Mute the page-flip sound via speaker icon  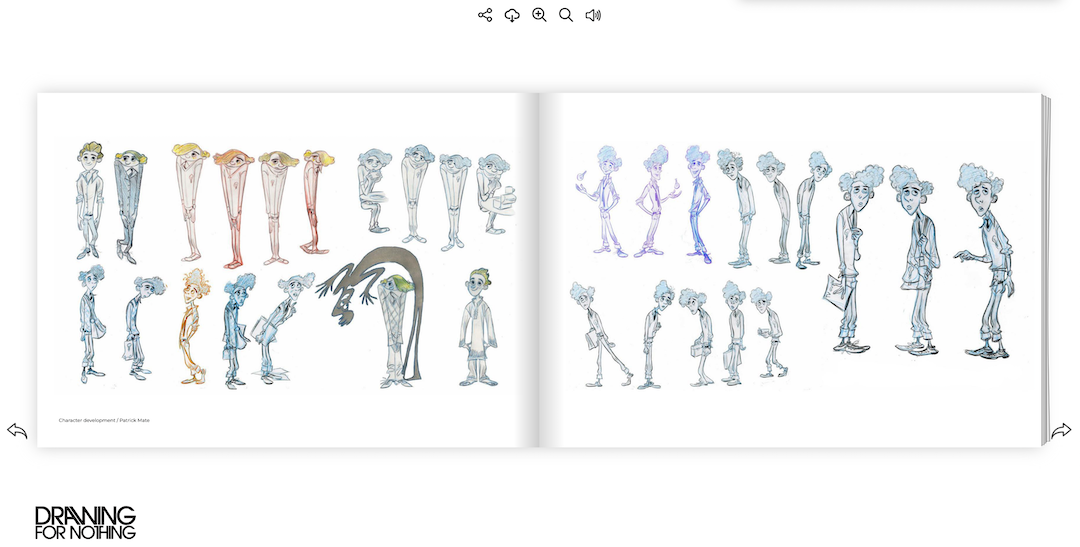(x=593, y=15)
